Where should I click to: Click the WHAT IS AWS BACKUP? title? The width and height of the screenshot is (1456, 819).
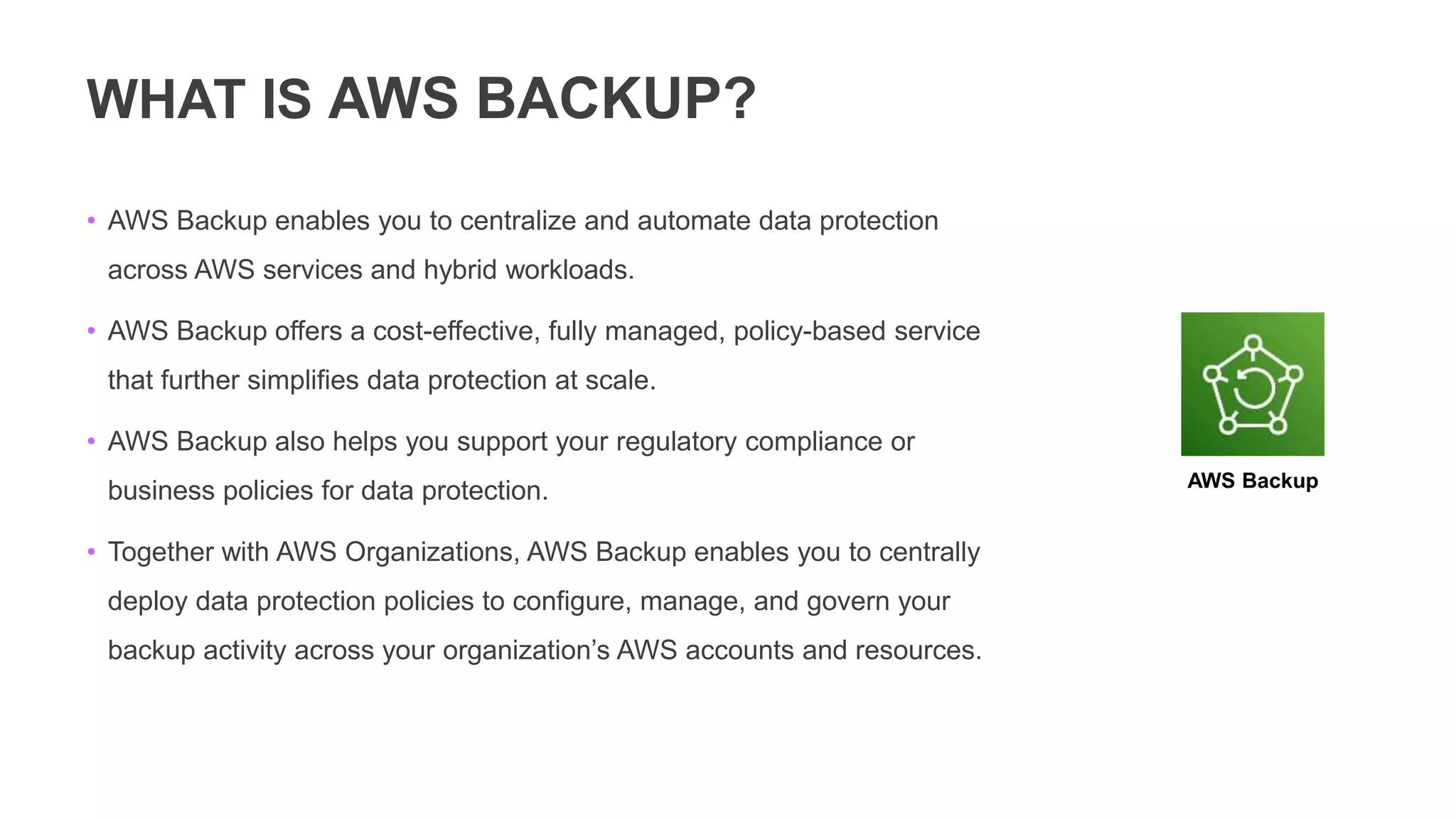422,99
